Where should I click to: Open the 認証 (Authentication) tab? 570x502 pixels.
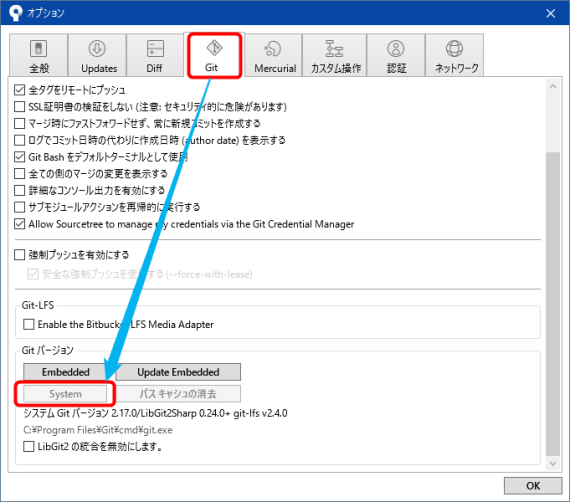396,55
